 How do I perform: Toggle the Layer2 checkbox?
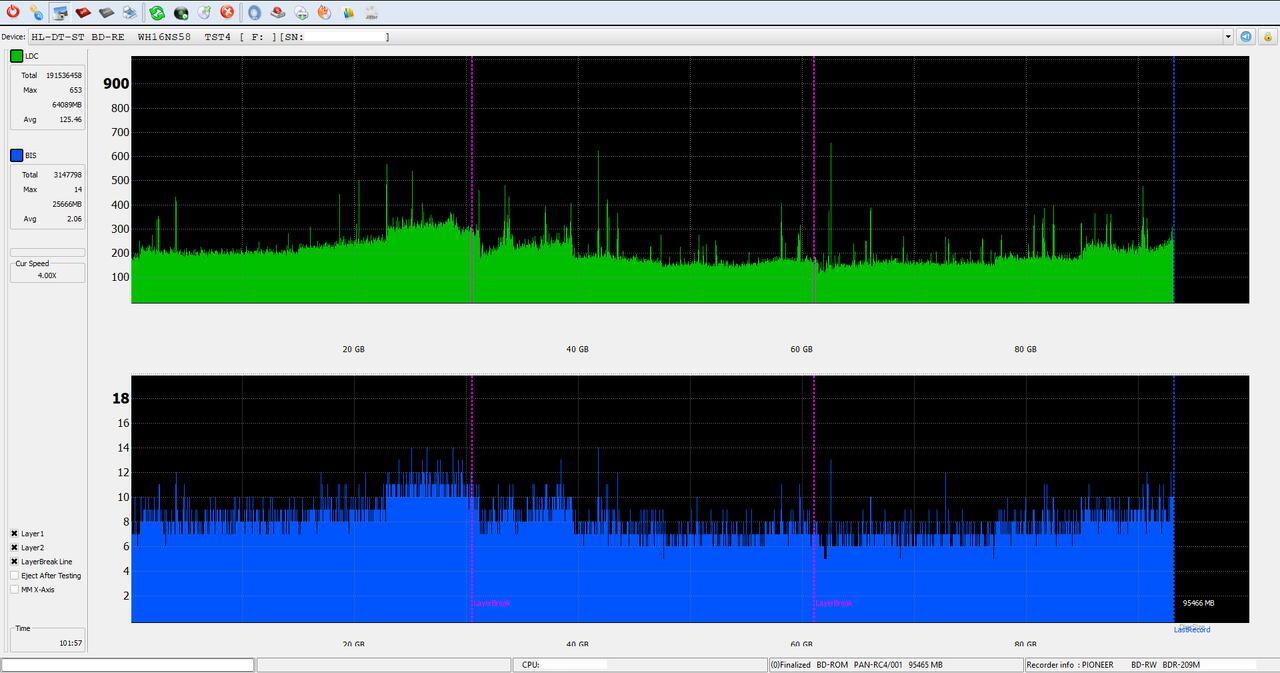pos(15,547)
